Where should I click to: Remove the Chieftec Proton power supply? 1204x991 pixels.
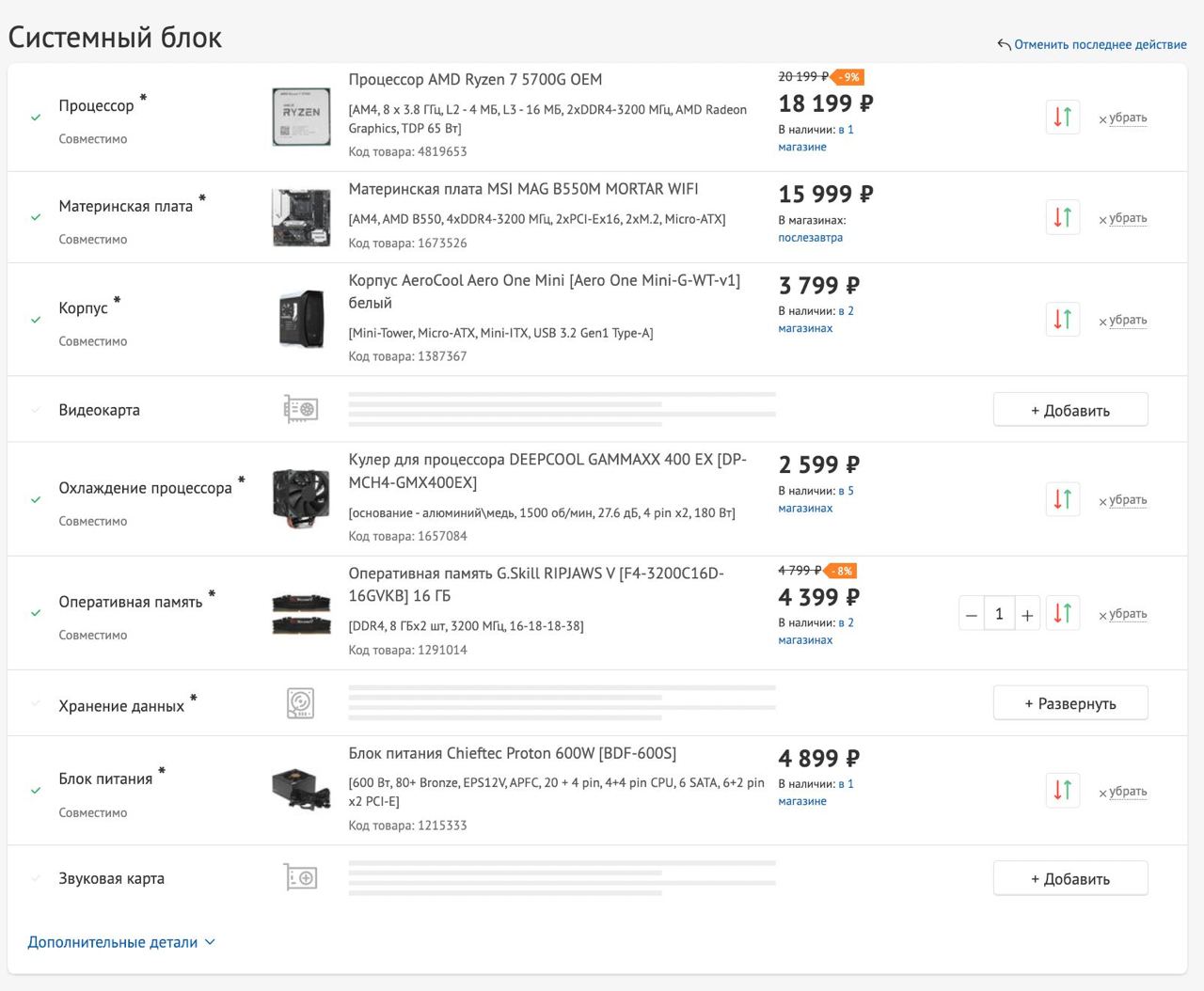click(x=1123, y=792)
